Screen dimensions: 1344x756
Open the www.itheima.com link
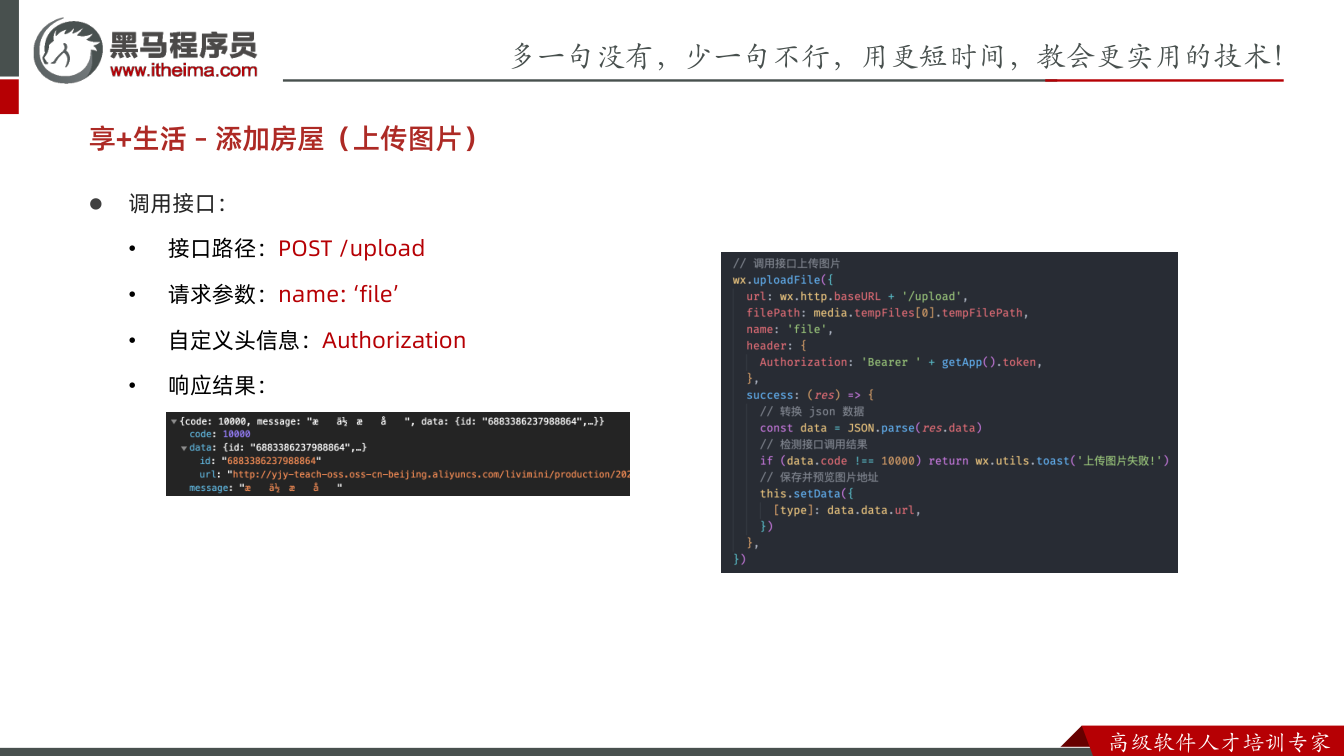(x=183, y=70)
